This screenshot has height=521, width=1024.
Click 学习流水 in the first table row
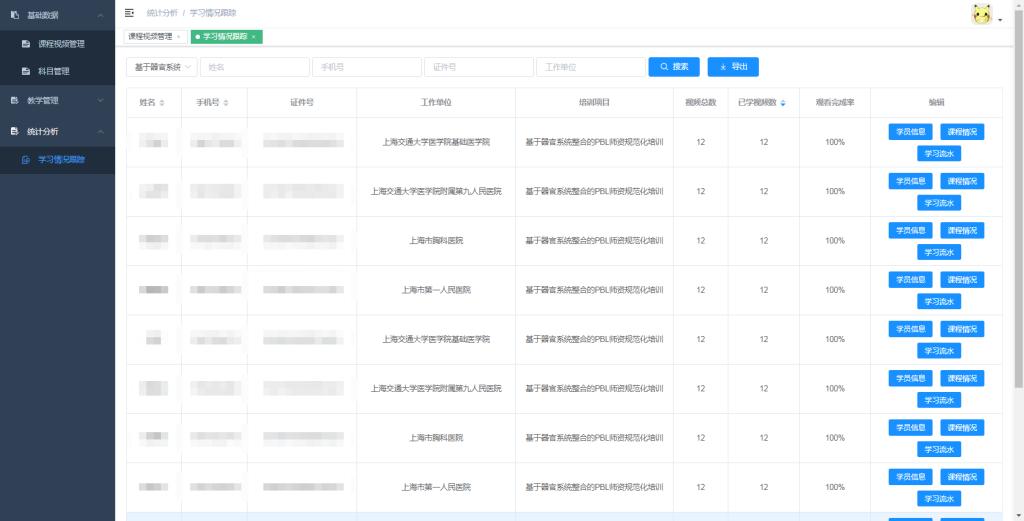click(939, 153)
